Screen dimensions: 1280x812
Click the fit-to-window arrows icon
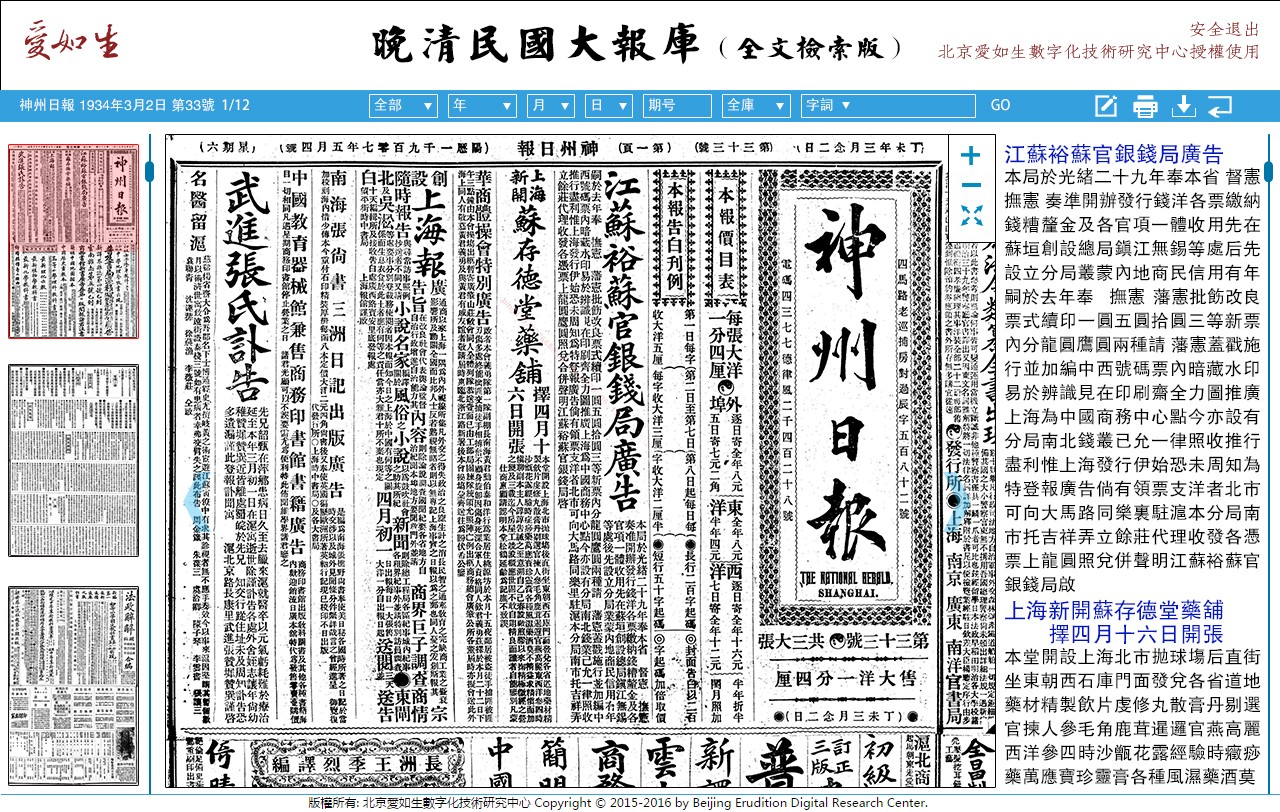pos(970,215)
